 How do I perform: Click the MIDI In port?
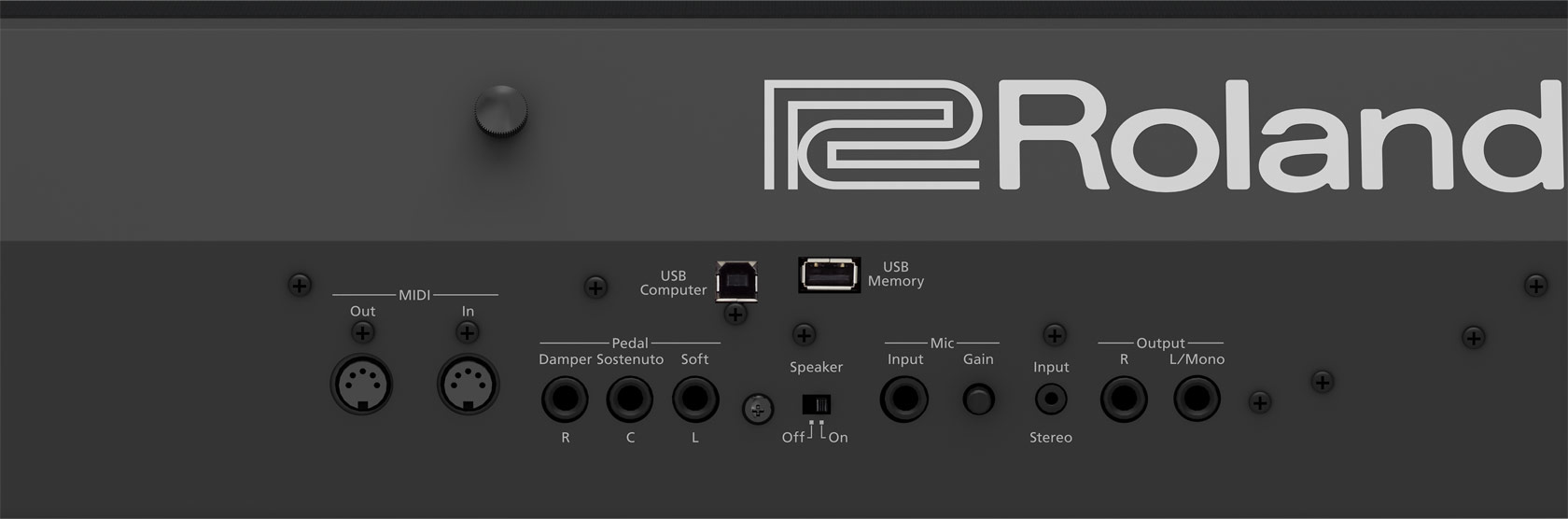coord(468,385)
